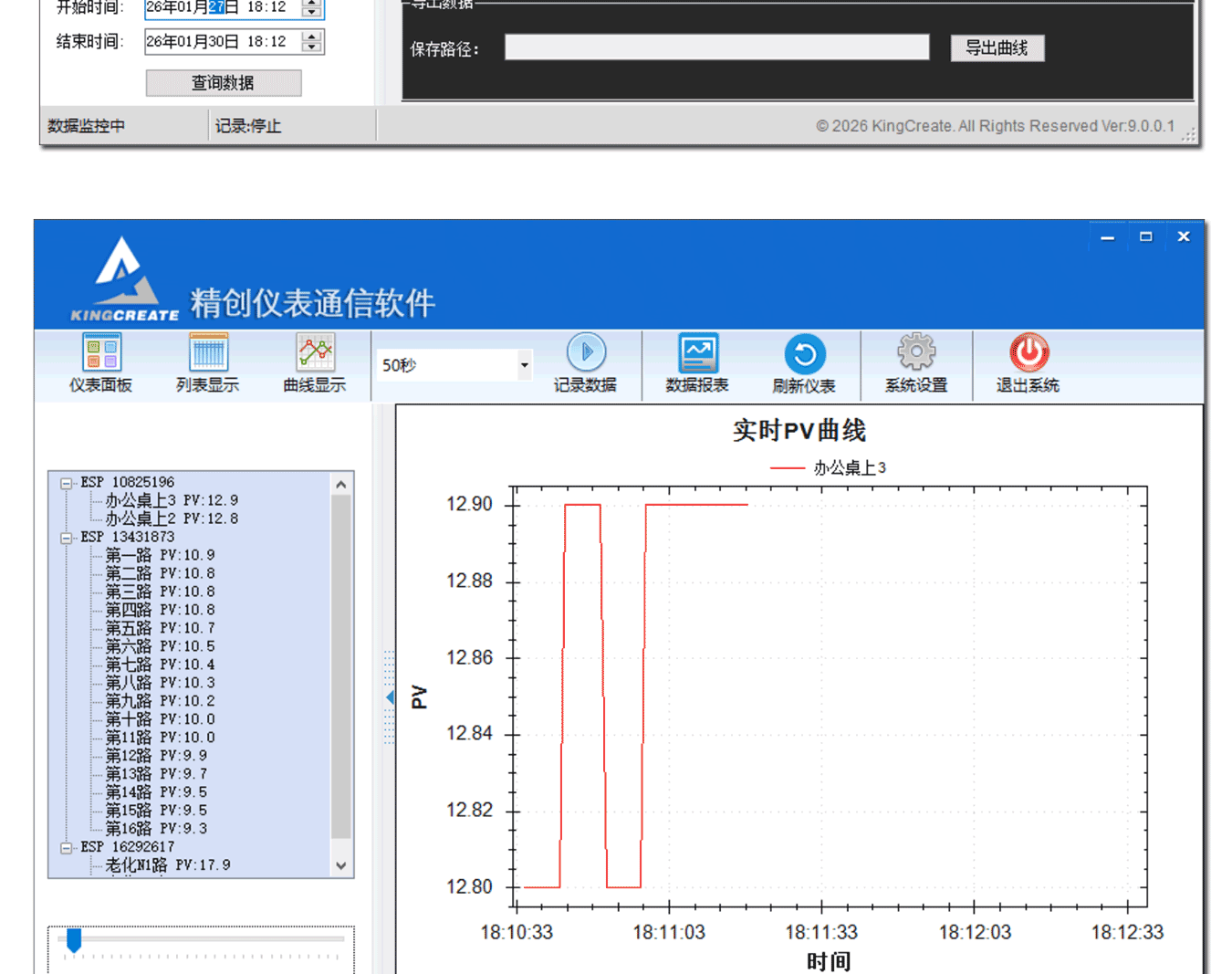Click the 刷新仪表 refresh icon

[804, 362]
